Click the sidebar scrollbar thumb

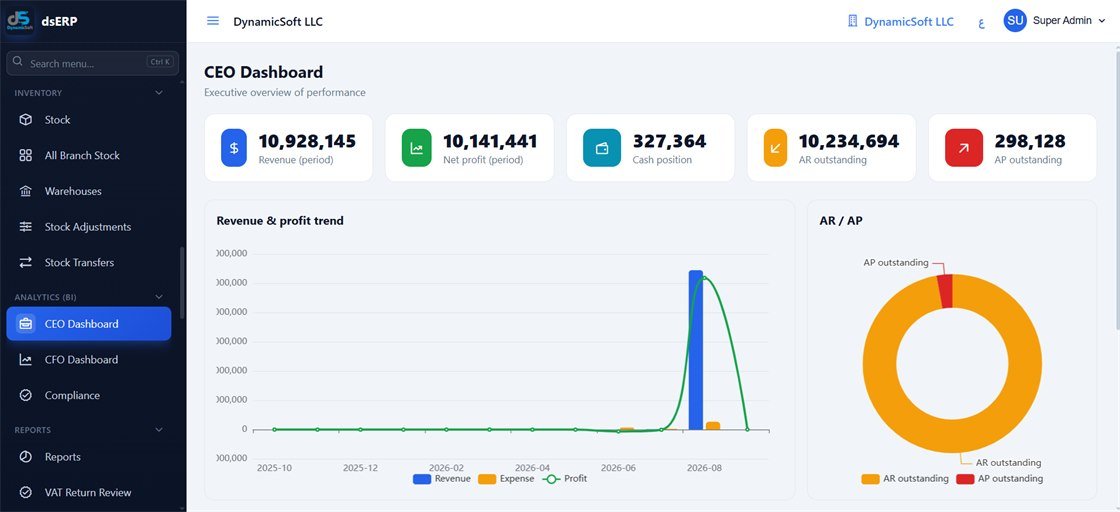tap(182, 283)
